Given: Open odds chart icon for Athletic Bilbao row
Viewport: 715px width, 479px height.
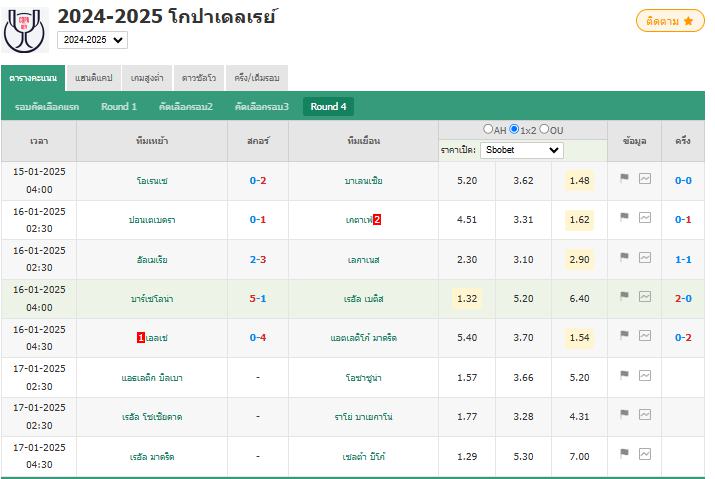Looking at the screenshot, I should point(645,375).
